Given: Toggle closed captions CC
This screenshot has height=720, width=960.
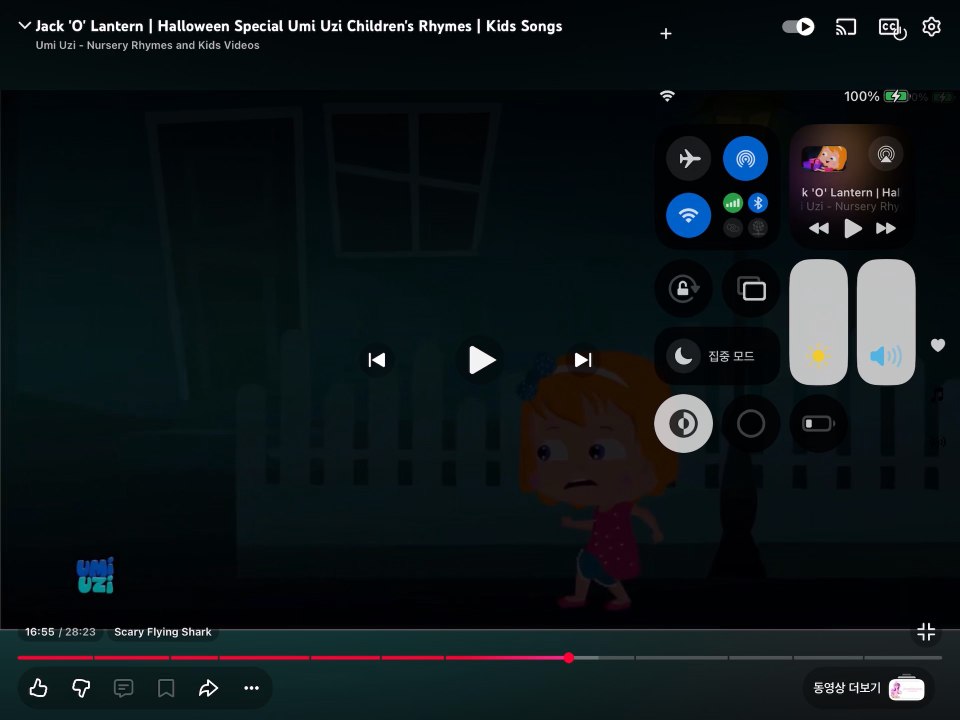Looking at the screenshot, I should point(891,28).
